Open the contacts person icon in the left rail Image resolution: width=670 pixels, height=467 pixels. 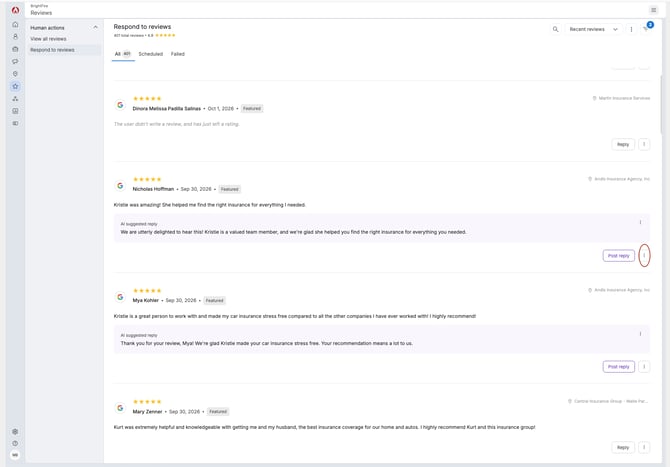pyautogui.click(x=15, y=37)
